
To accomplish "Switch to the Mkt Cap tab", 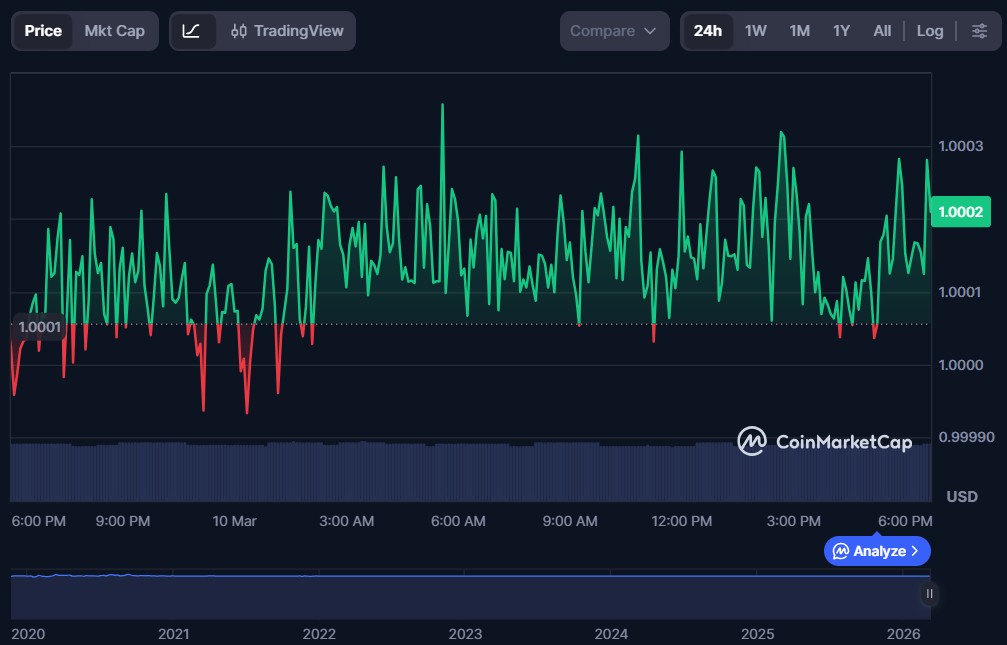I will click(x=114, y=31).
